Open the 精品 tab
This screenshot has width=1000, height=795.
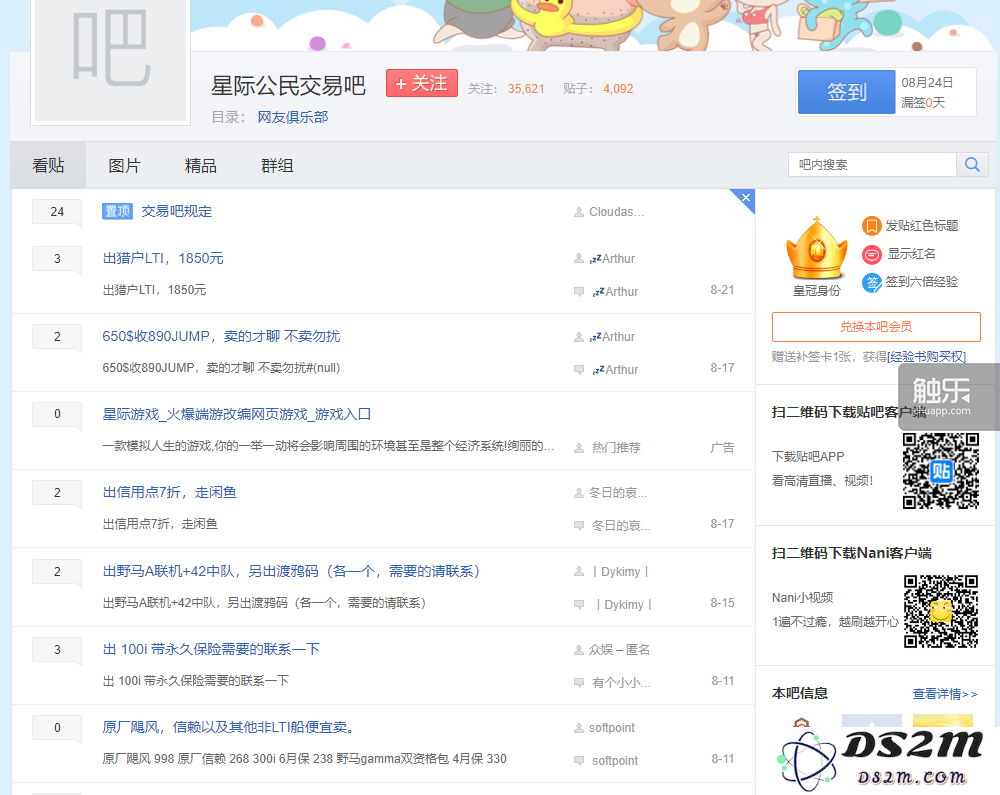[x=201, y=166]
